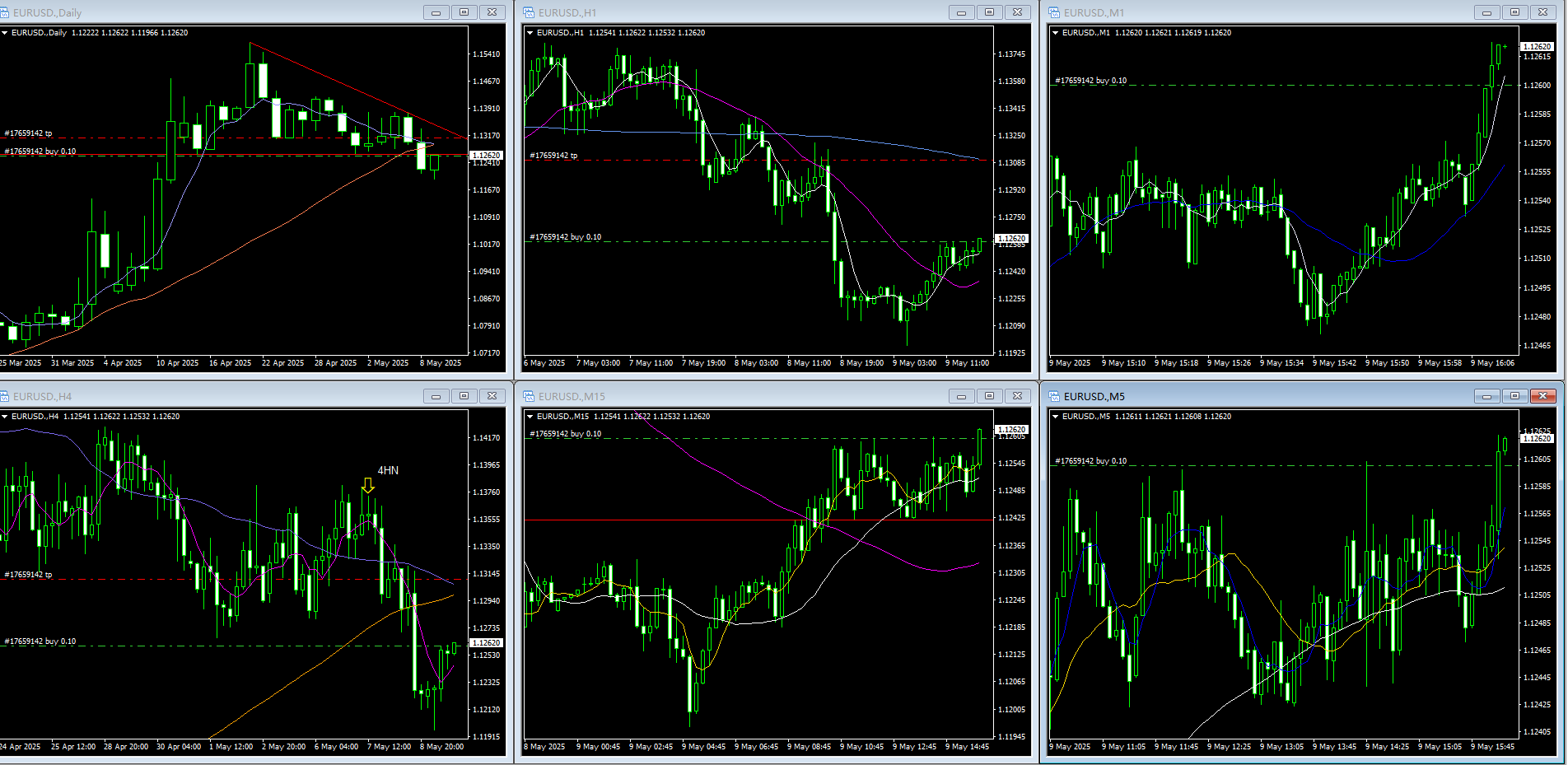Click '#17659142 tp' label on H1 chart
The image size is (1568, 765).
tap(553, 156)
